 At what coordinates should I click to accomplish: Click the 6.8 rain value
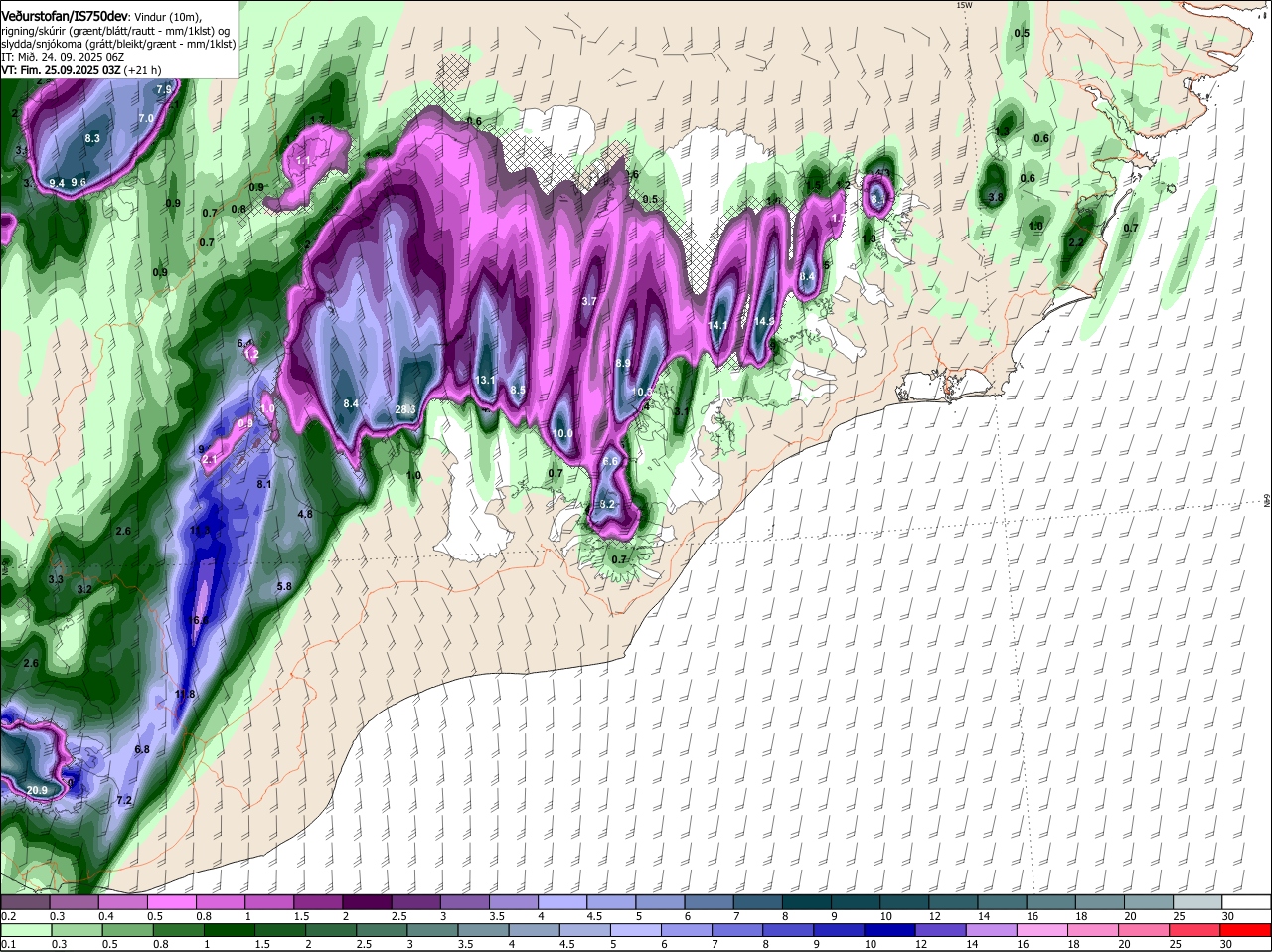[x=141, y=750]
